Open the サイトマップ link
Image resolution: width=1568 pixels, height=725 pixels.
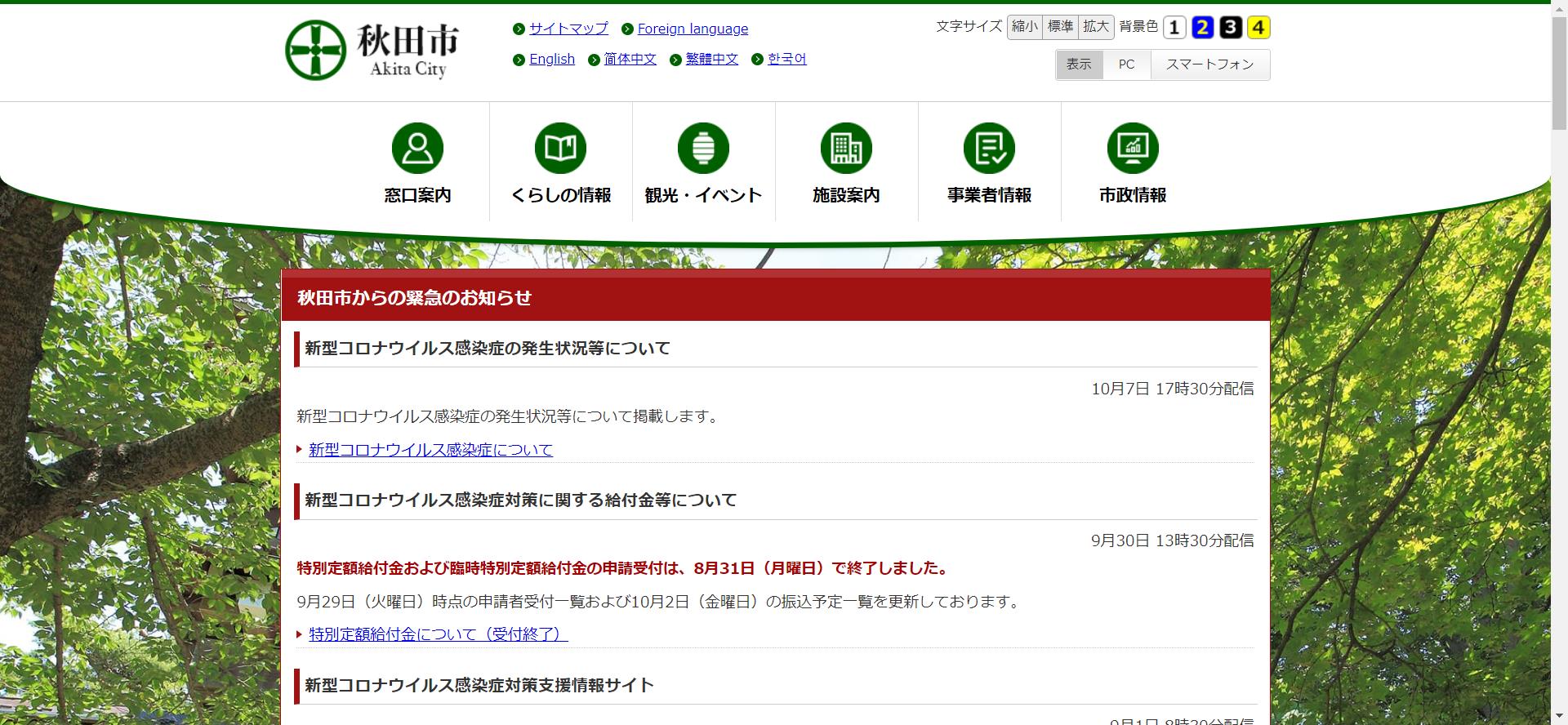568,29
